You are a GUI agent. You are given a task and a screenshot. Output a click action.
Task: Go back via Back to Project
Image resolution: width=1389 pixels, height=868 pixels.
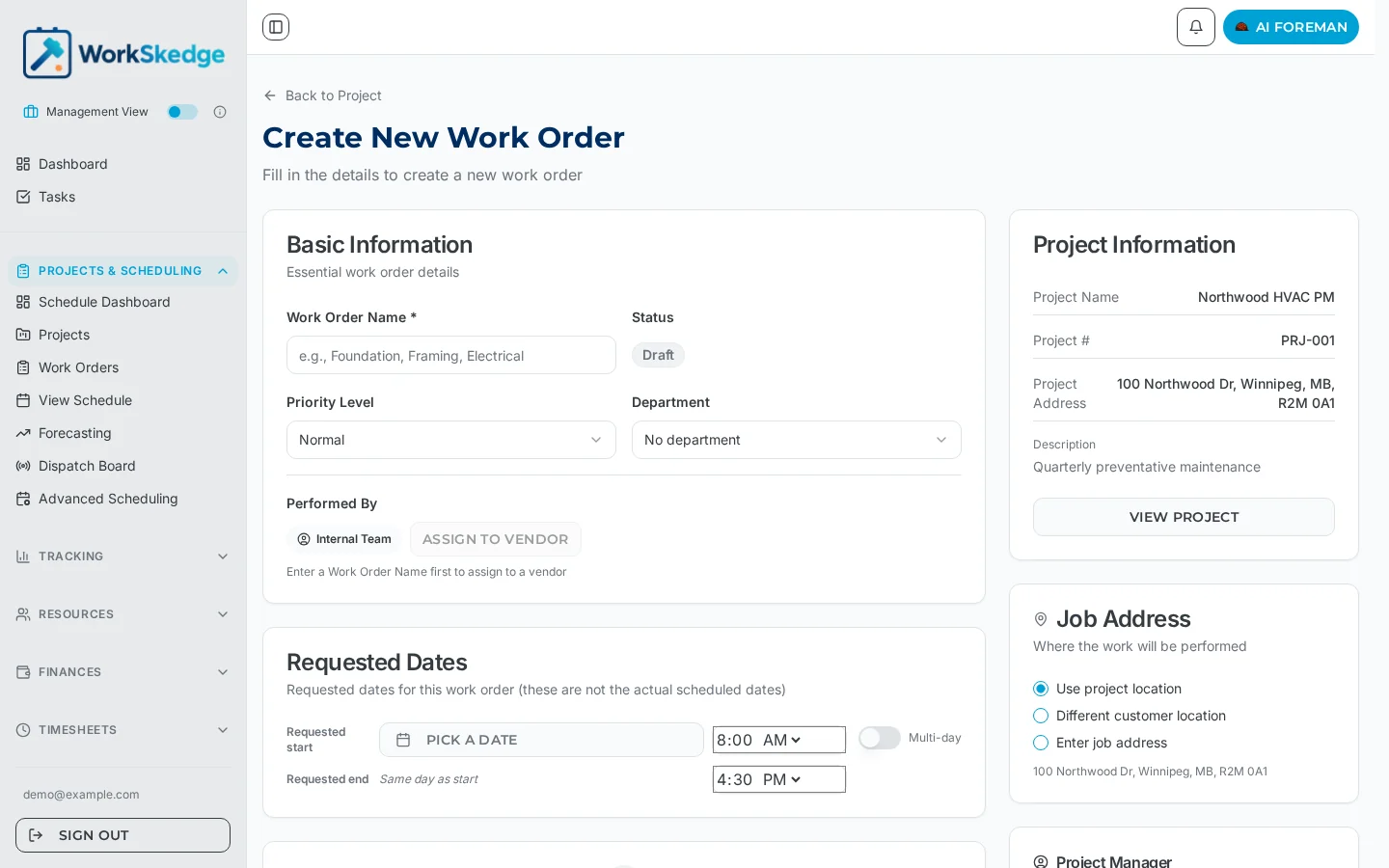click(322, 95)
